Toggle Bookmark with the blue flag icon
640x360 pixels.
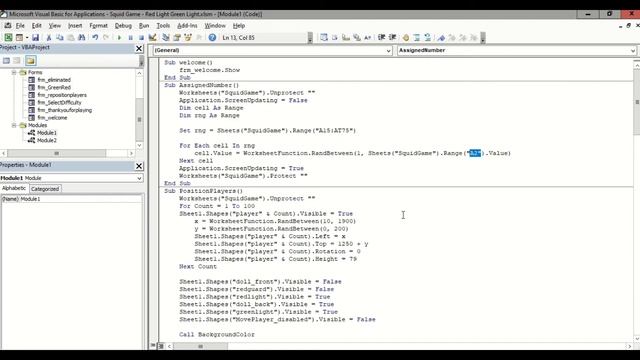[441, 38]
